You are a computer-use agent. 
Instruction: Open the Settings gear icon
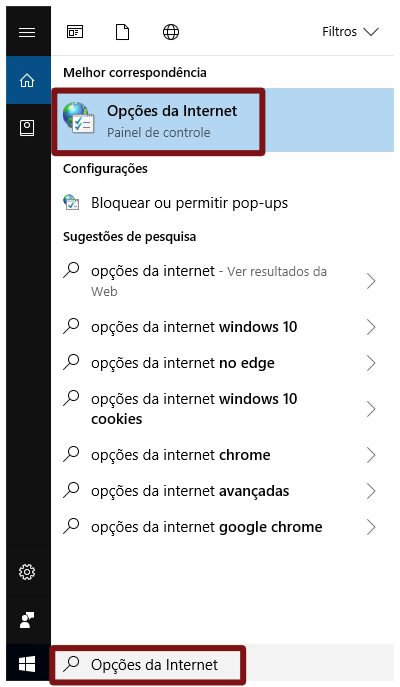pos(27,572)
